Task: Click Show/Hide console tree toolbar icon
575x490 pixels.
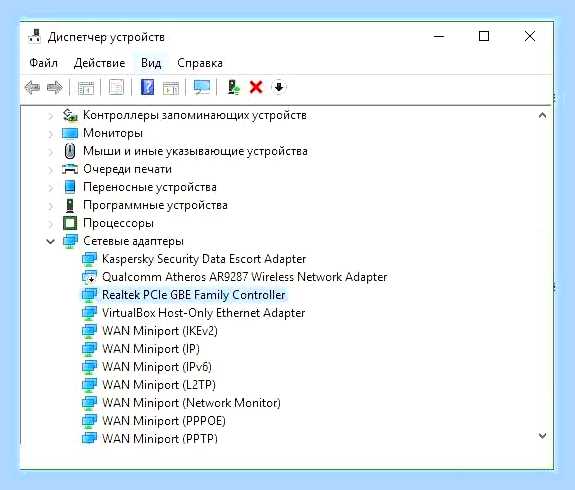Action: [x=86, y=88]
